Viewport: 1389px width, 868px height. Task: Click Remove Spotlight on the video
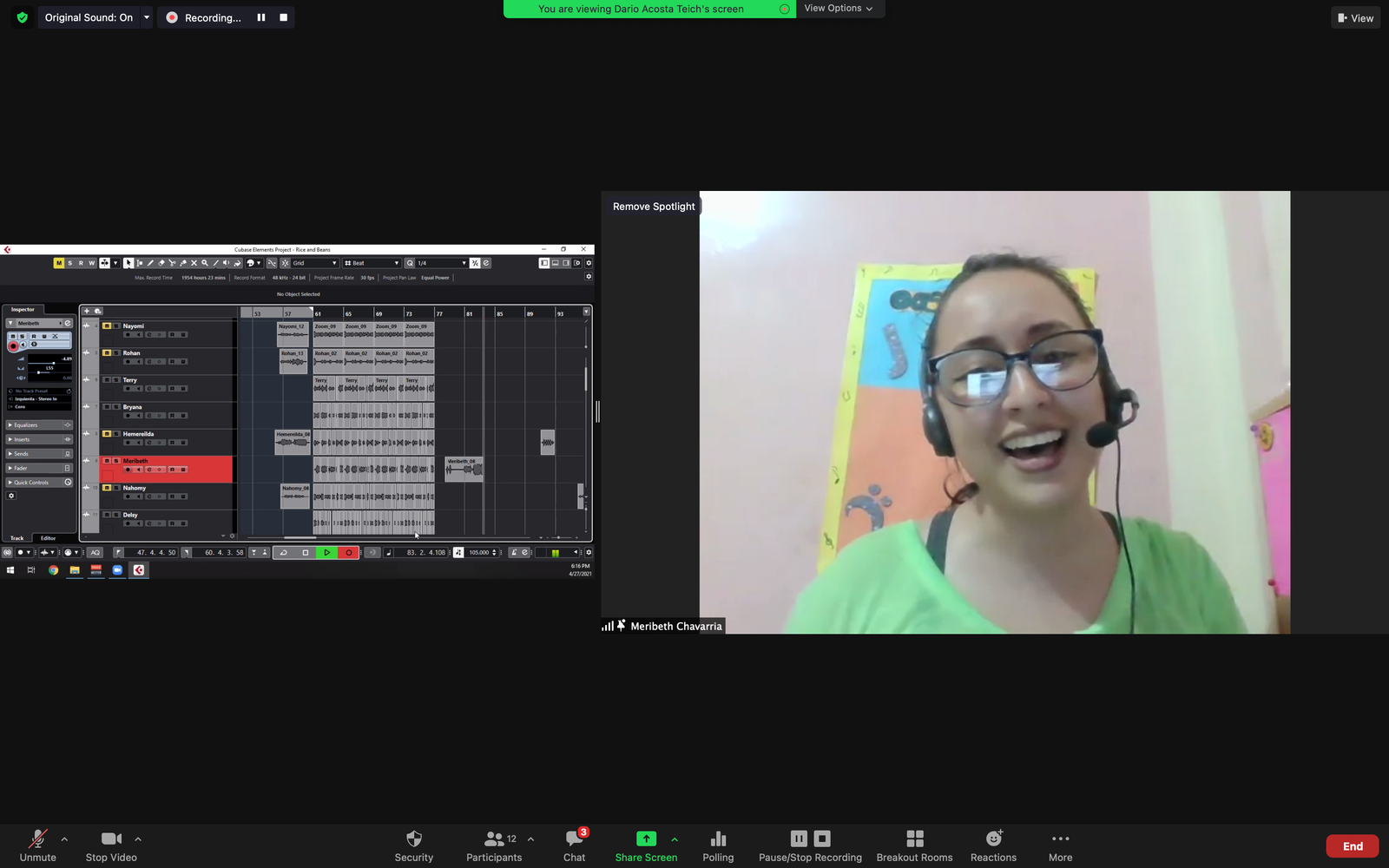tap(654, 207)
